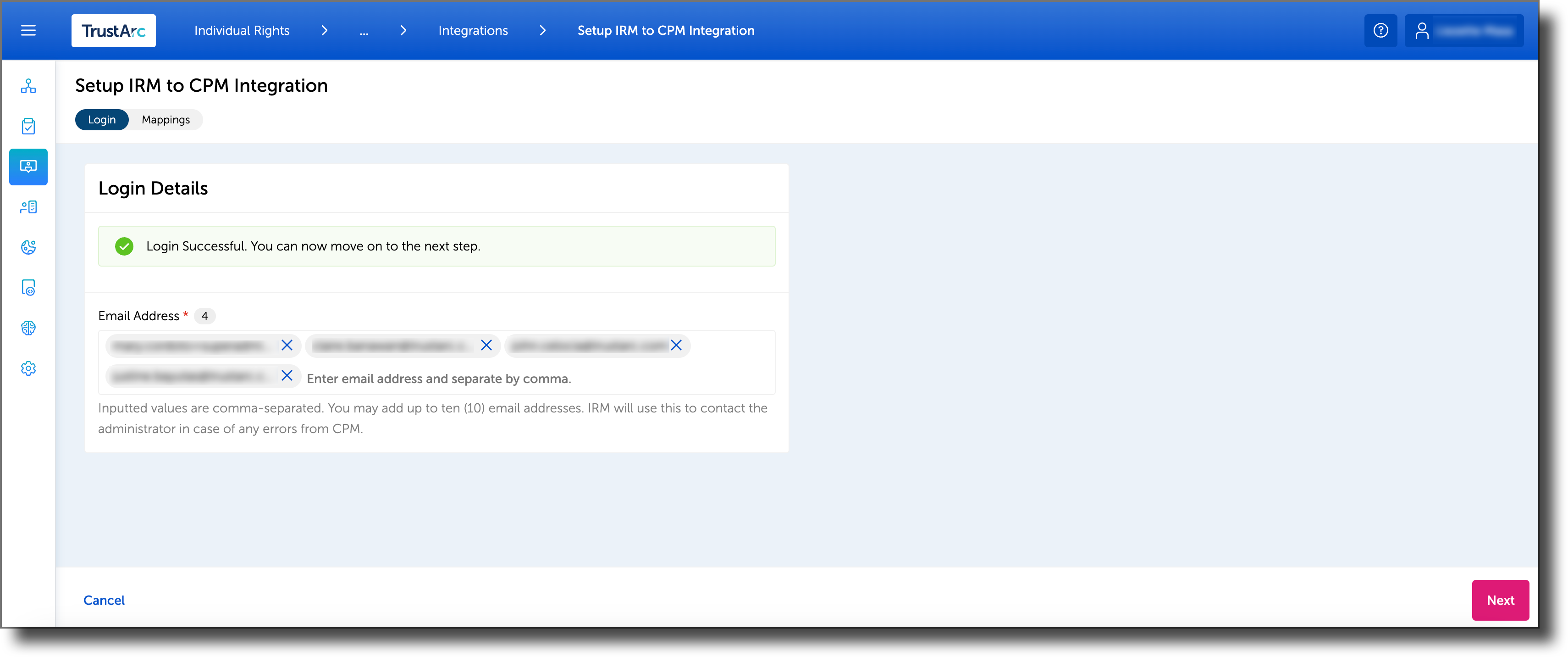This screenshot has height=657, width=1568.
Task: Navigate to Integrations via breadcrumb
Action: [x=472, y=30]
